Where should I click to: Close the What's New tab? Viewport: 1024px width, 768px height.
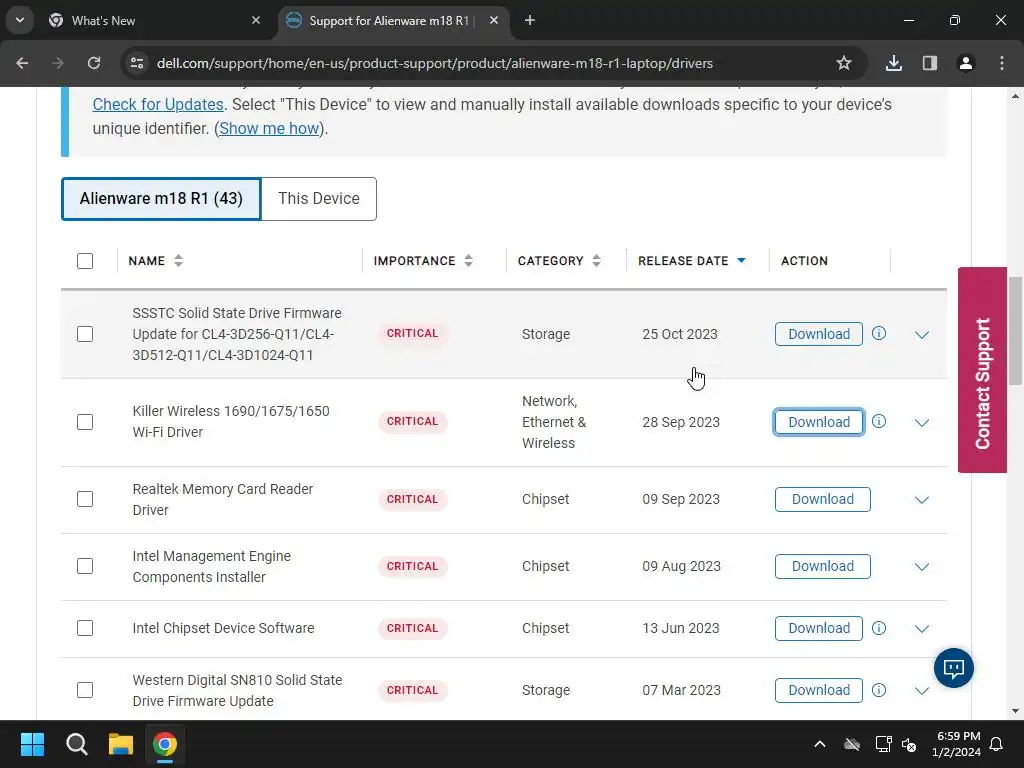coord(256,20)
